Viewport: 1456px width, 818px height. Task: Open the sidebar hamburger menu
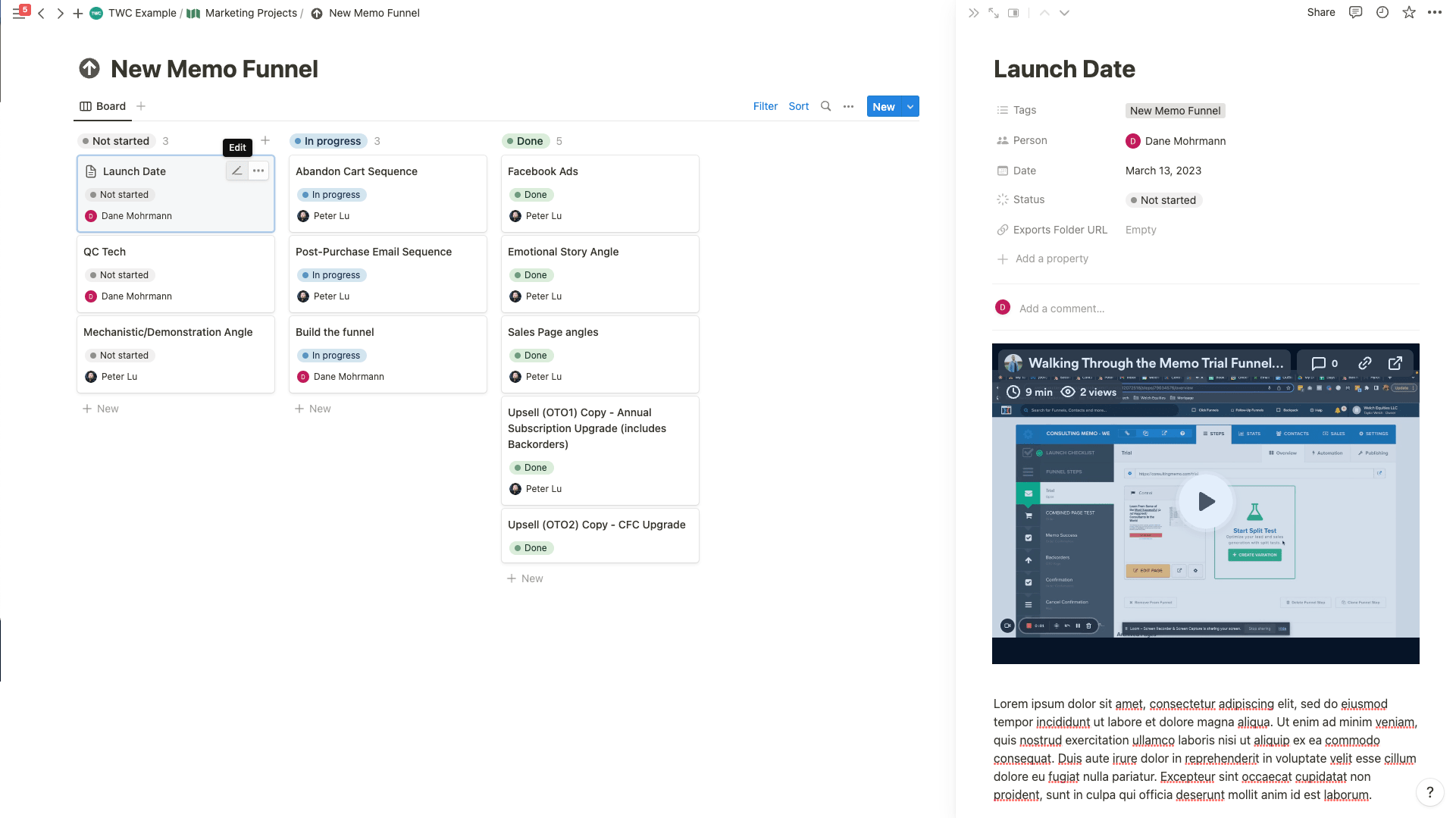click(19, 13)
